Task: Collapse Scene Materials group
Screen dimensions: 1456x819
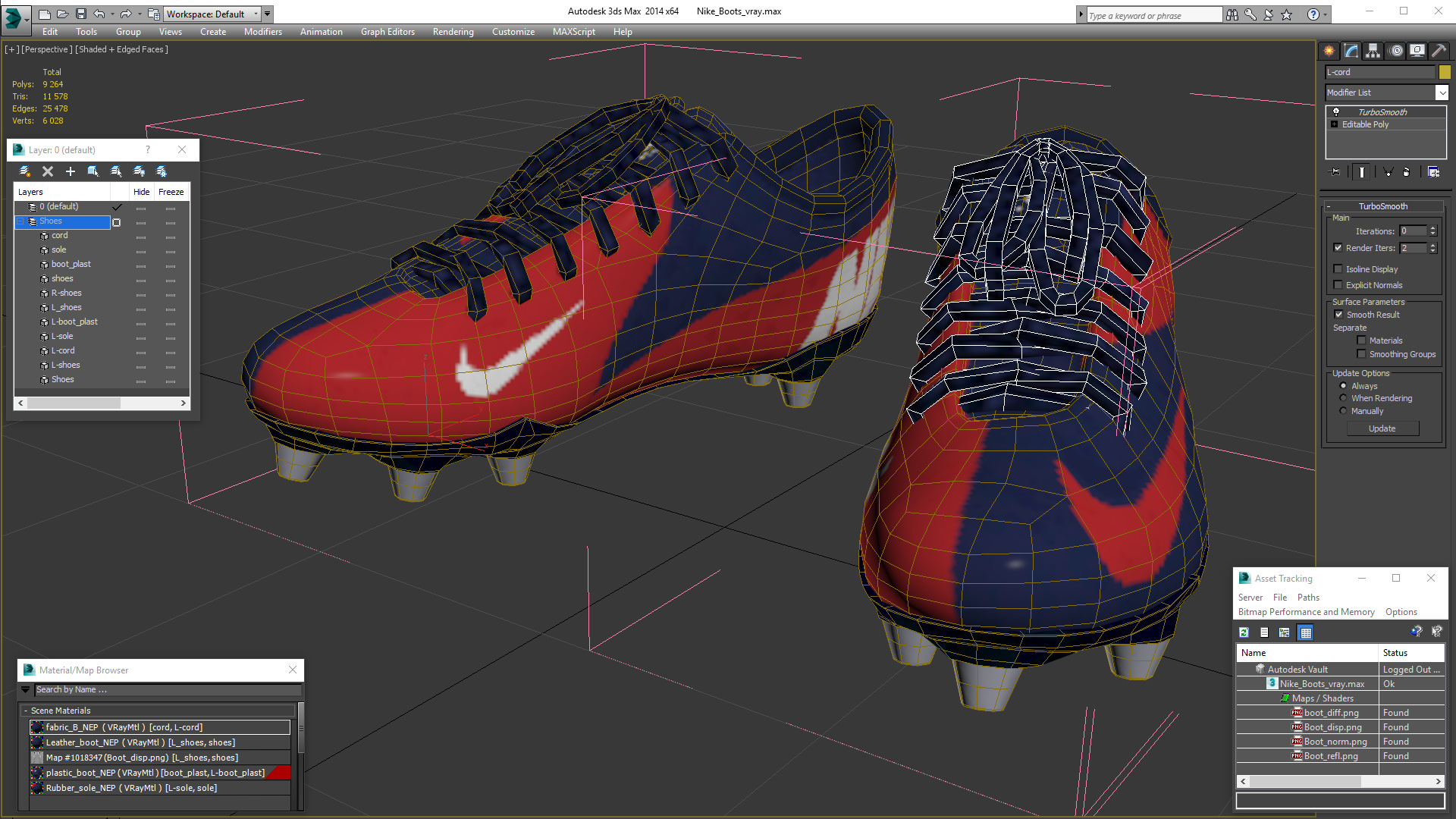Action: click(25, 711)
